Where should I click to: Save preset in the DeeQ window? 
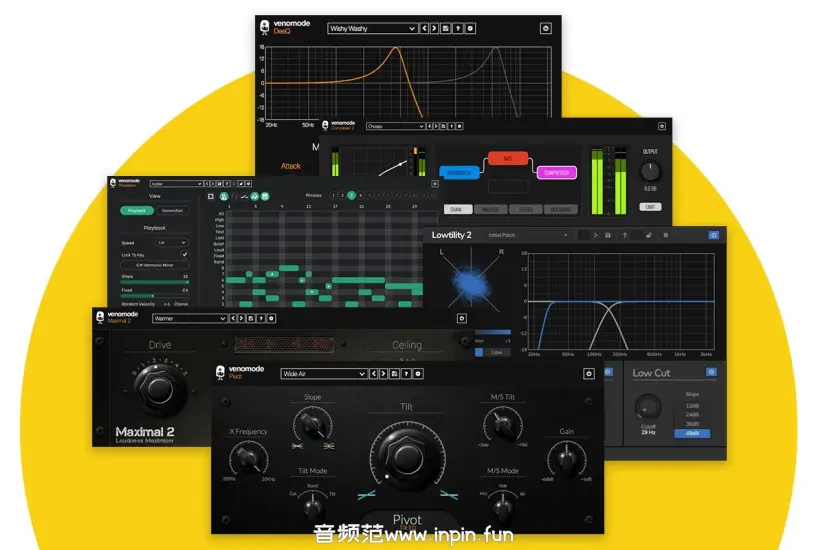(446, 28)
